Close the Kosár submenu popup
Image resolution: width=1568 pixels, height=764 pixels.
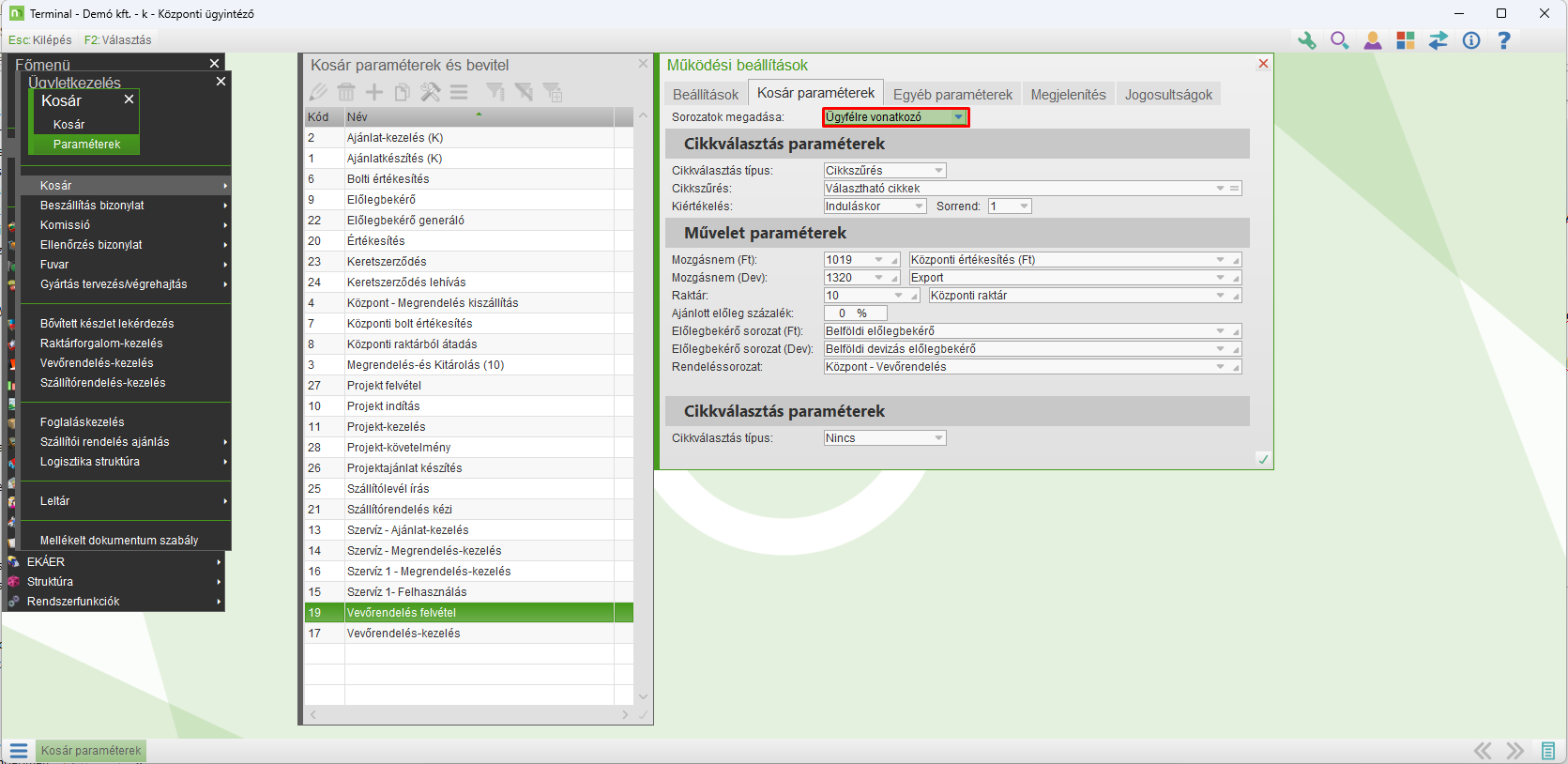click(129, 99)
